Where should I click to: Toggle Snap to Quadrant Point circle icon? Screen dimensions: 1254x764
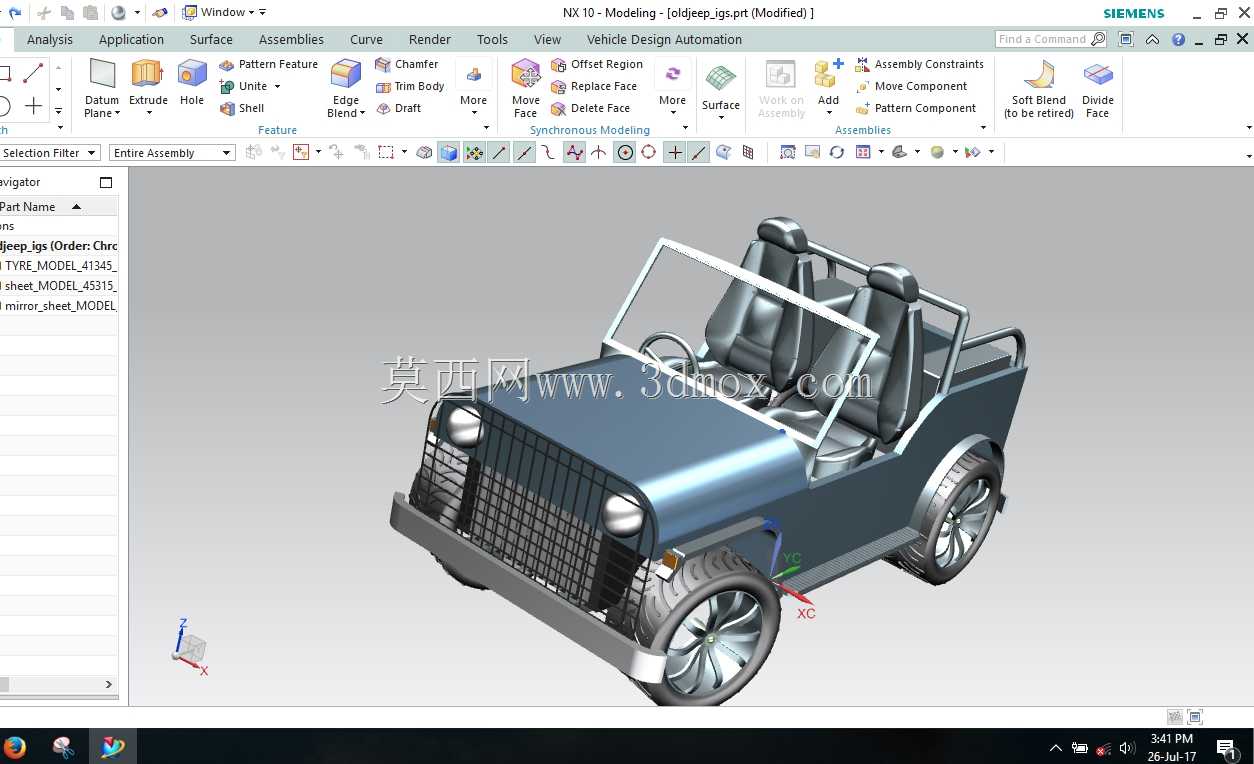pos(648,152)
